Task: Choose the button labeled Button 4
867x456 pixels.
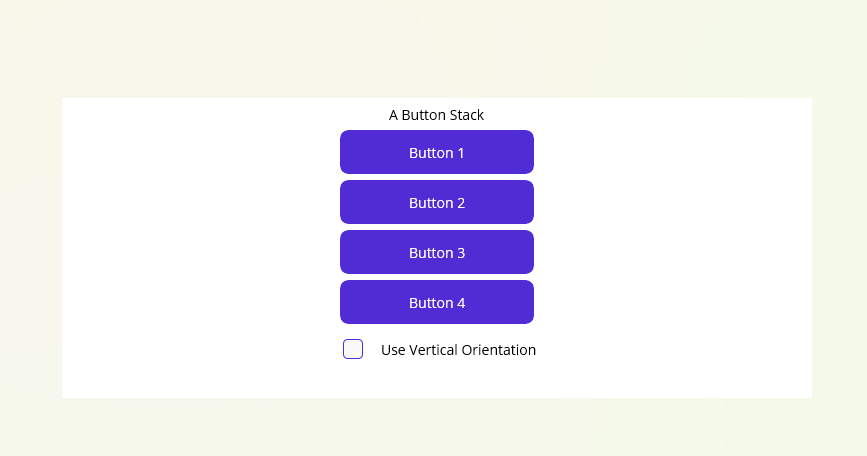Action: click(437, 302)
